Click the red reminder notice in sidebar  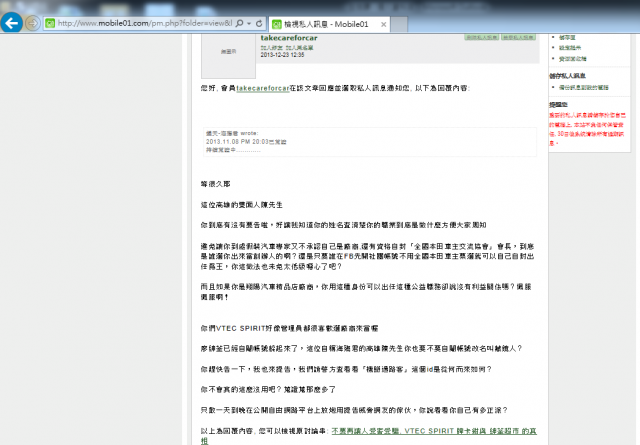(587, 129)
